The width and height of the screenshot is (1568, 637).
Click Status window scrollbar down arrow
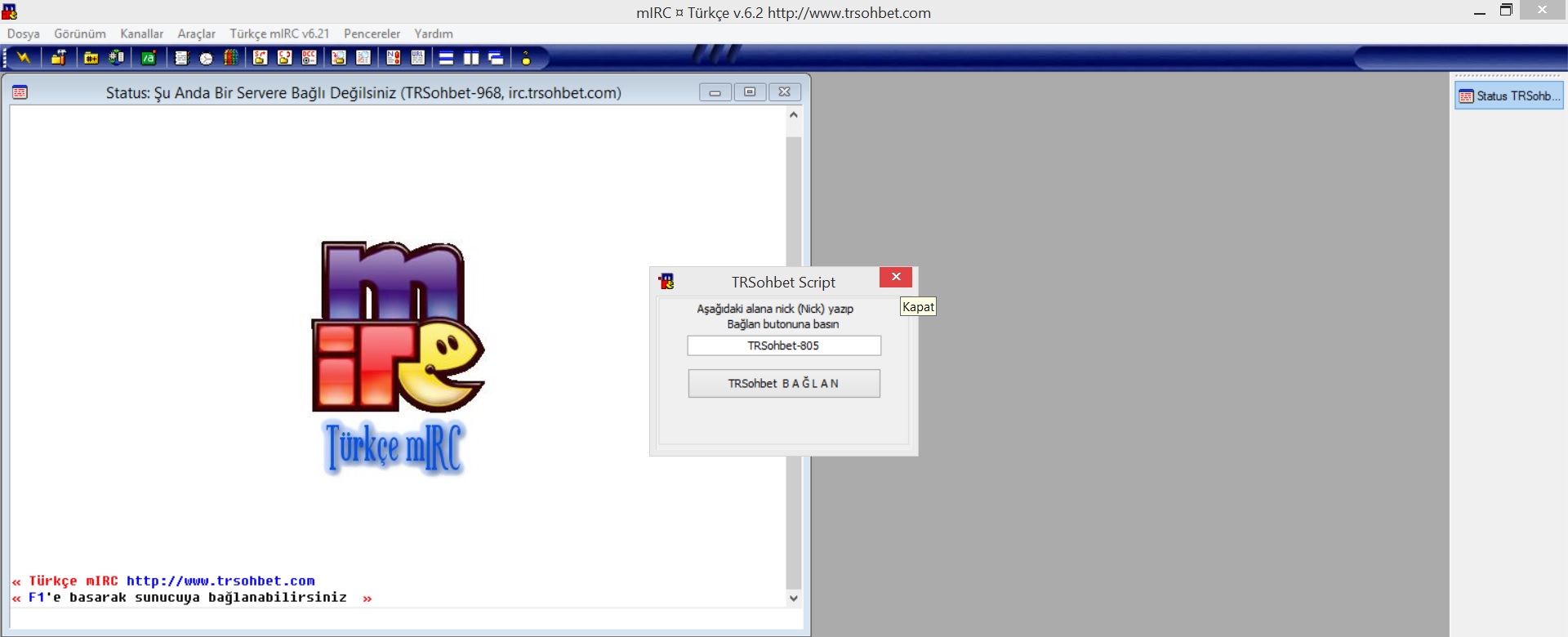point(794,598)
